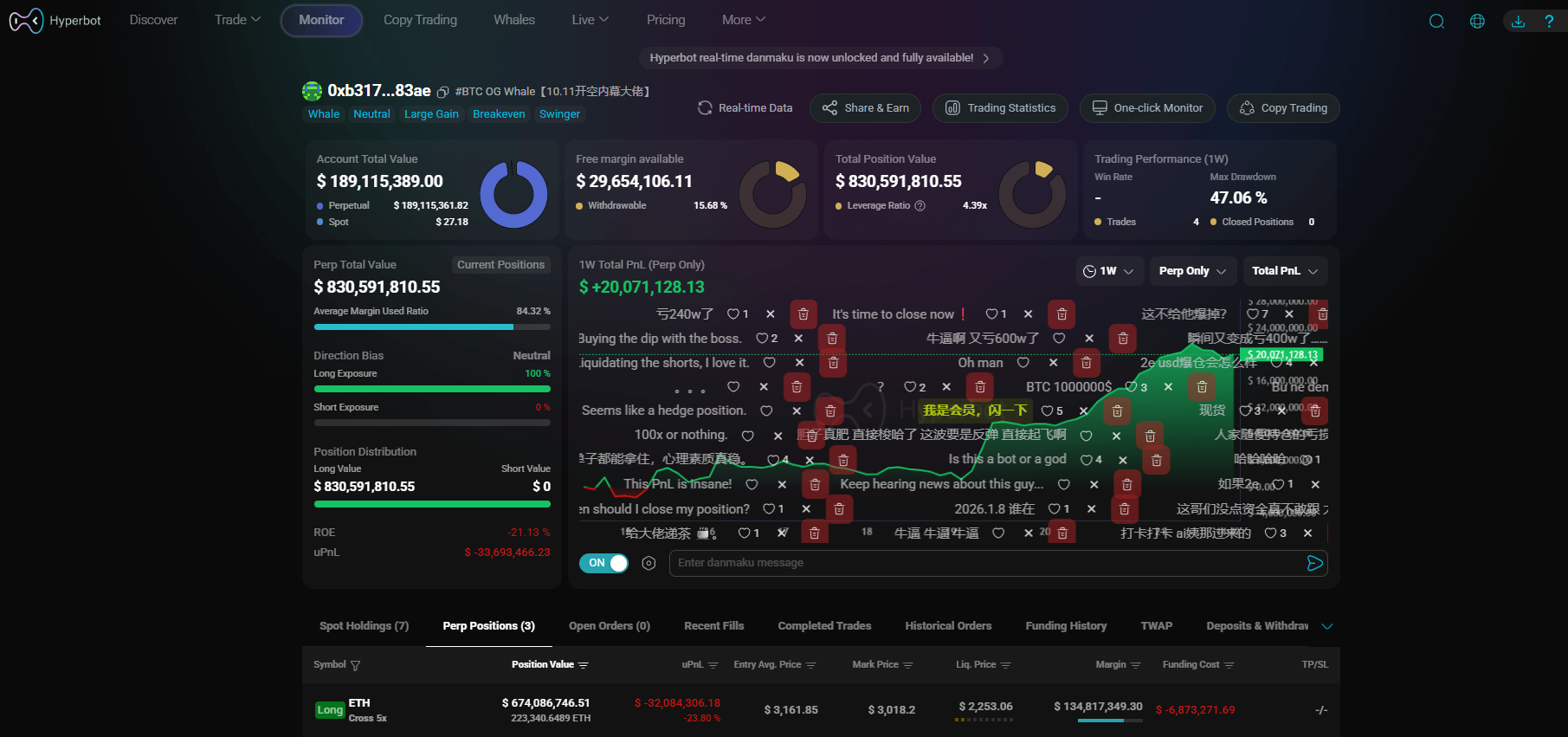This screenshot has height=737, width=1568.
Task: Click Leverage Ratio info icon
Action: coord(920,206)
